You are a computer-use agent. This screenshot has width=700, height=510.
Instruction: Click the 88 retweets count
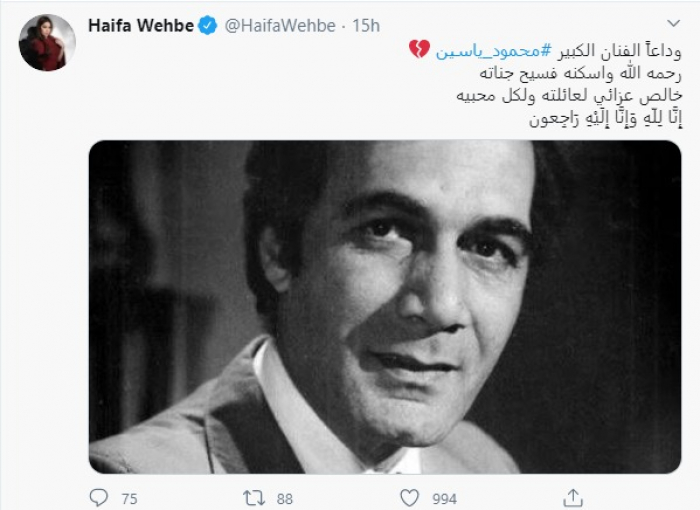tap(285, 498)
